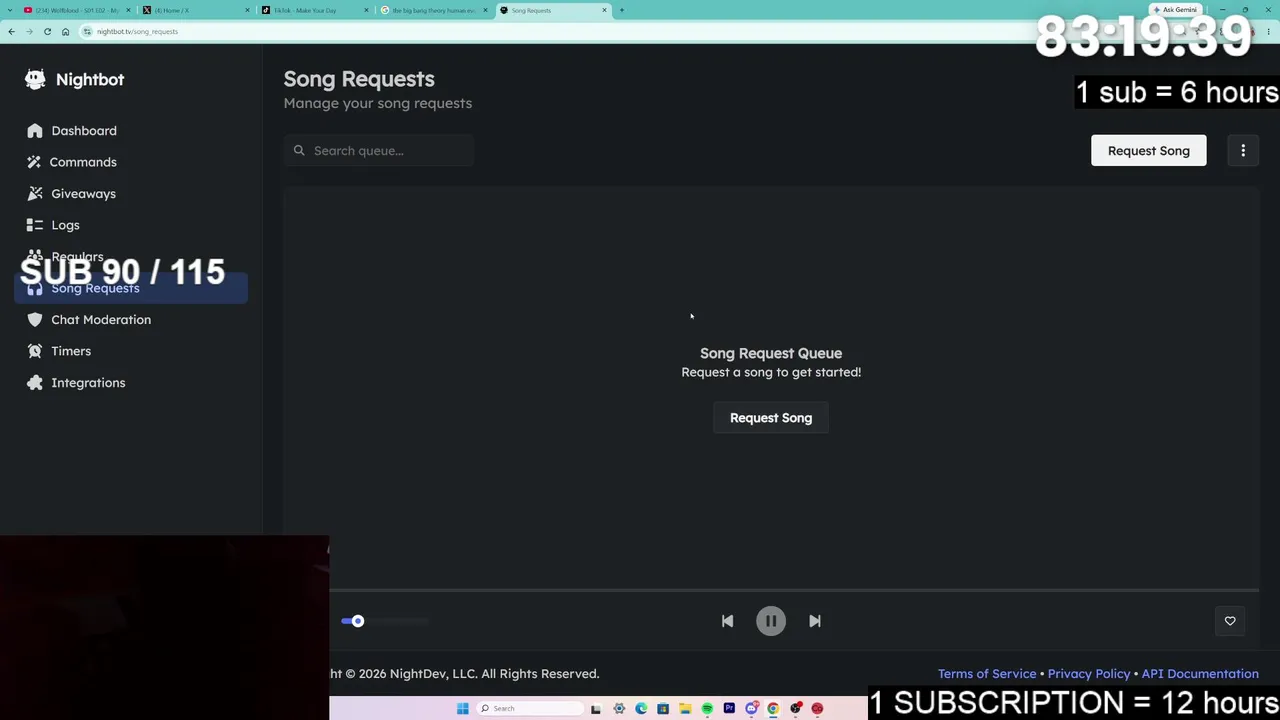Open the Windows Start menu
Image resolution: width=1280 pixels, height=720 pixels.
[x=462, y=709]
